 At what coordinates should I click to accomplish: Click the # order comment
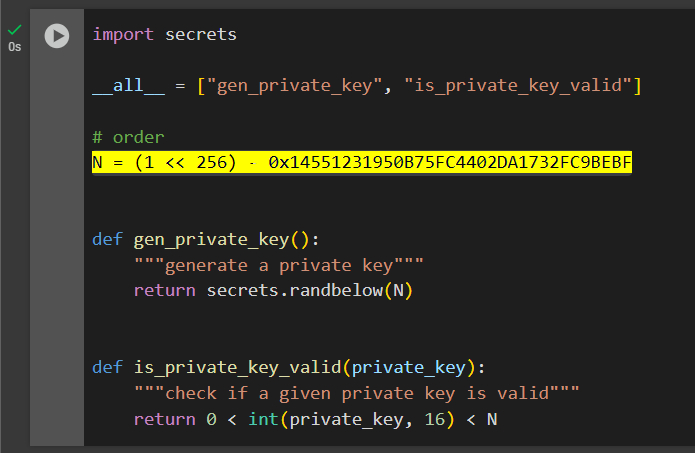(128, 137)
